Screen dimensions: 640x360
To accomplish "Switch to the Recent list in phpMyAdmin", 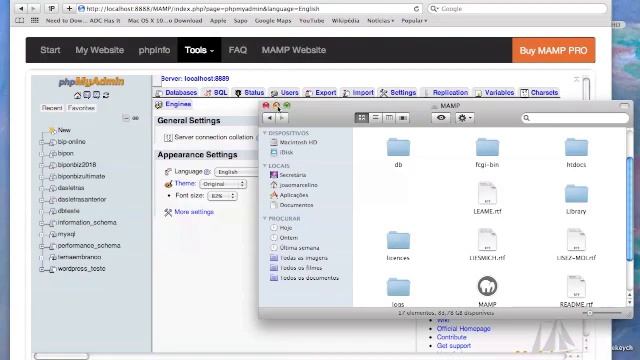I will [x=52, y=108].
